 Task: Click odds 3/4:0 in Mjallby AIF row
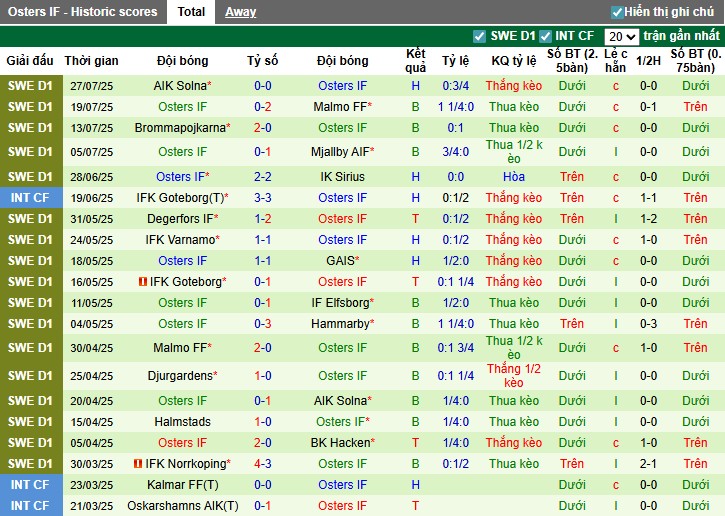click(455, 152)
